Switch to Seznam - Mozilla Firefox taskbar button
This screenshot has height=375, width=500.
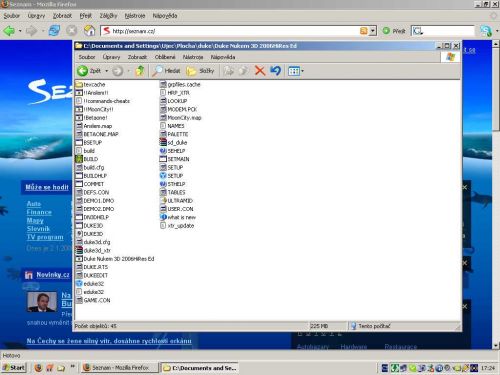[x=120, y=368]
